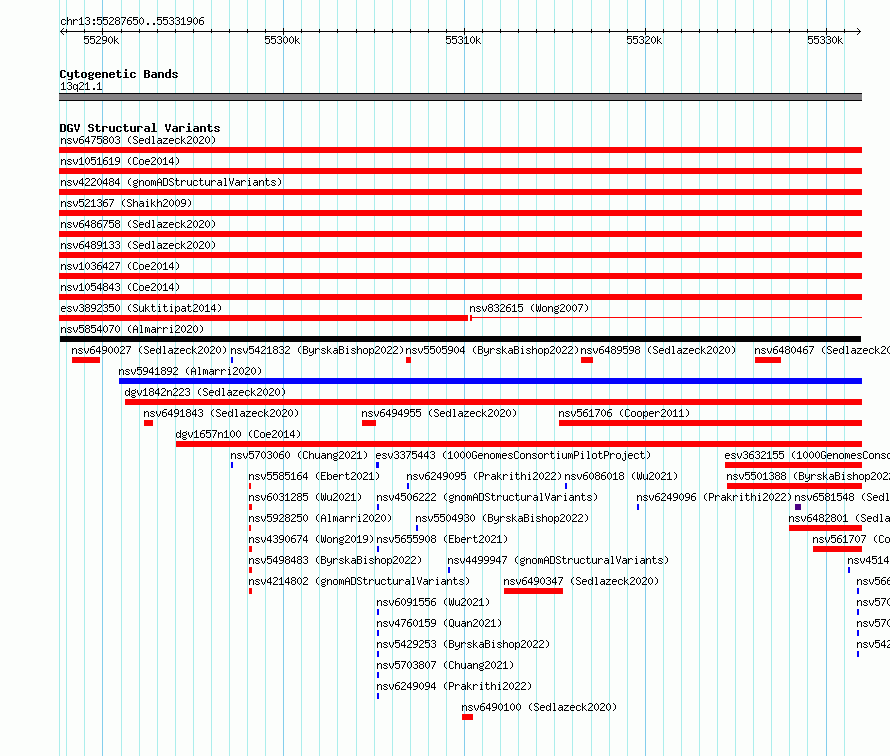
Task: Click the nsv1054843 (Coe2014) label
Action: pos(120,287)
